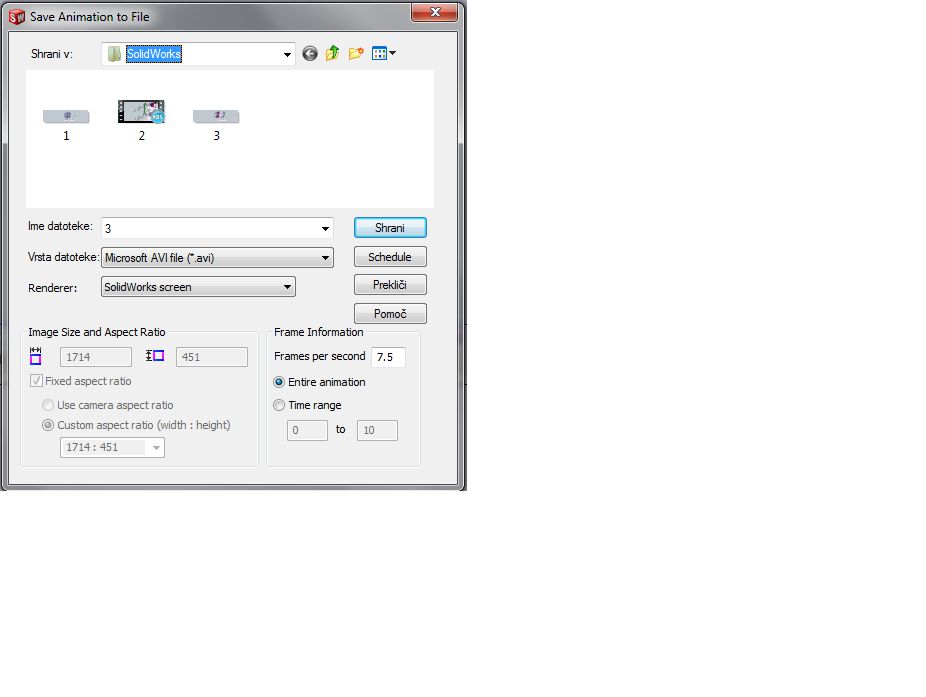The height and width of the screenshot is (697, 926).
Task: Open help with the Pomoč button
Action: [x=390, y=314]
